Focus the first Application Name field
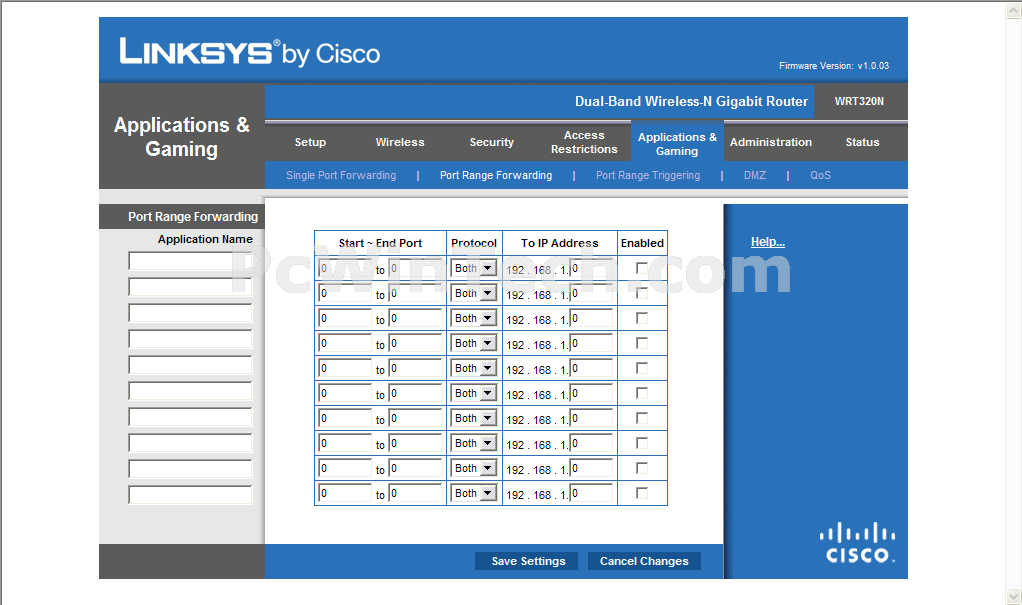This screenshot has width=1022, height=605. pyautogui.click(x=190, y=261)
